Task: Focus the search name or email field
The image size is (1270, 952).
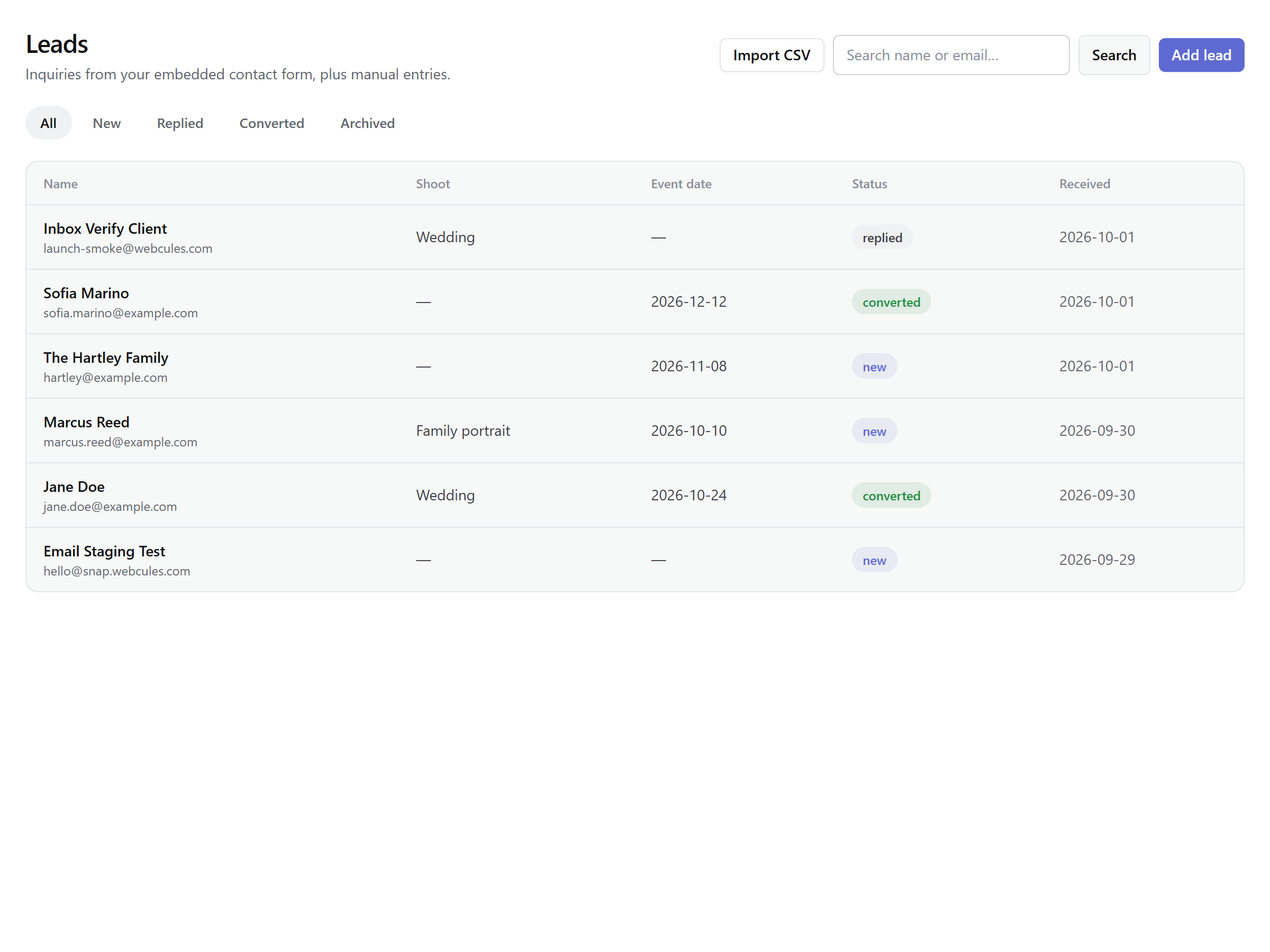Action: pyautogui.click(x=951, y=55)
